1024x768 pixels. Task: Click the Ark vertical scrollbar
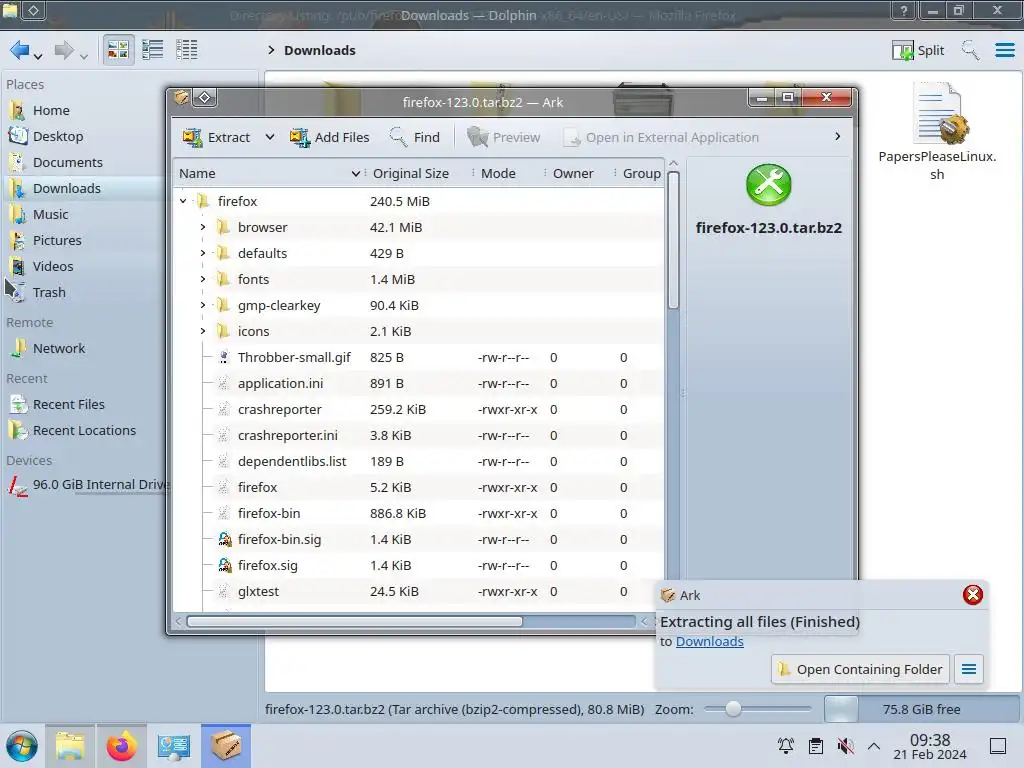[673, 239]
